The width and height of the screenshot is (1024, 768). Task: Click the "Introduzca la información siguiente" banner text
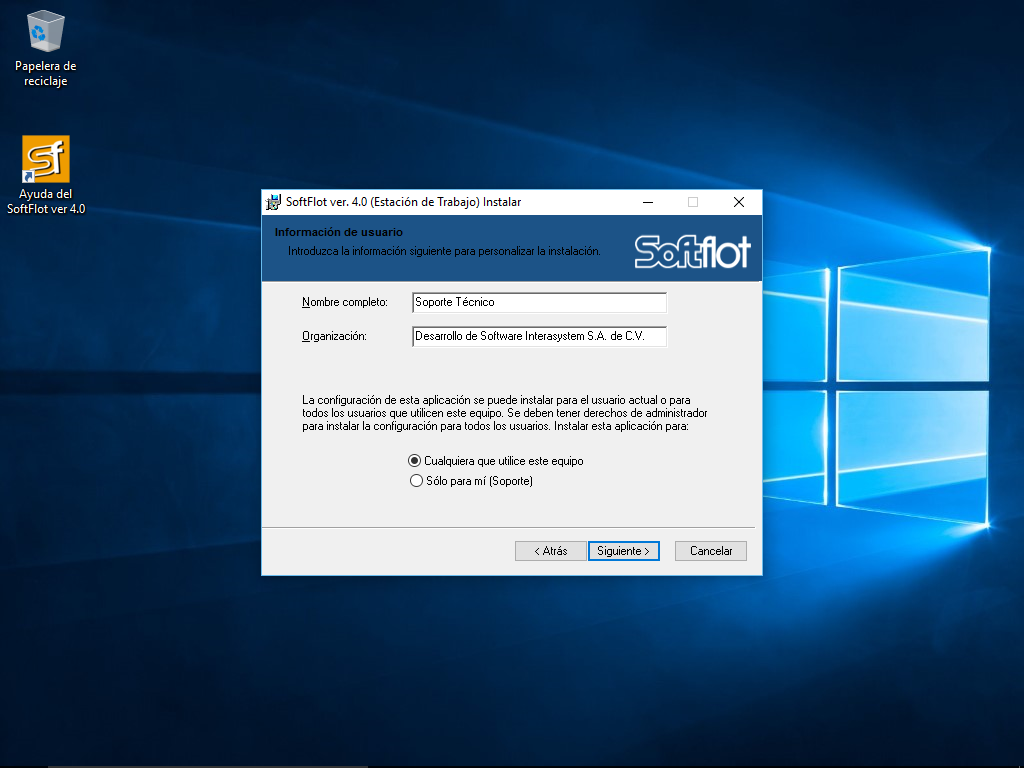[x=444, y=251]
